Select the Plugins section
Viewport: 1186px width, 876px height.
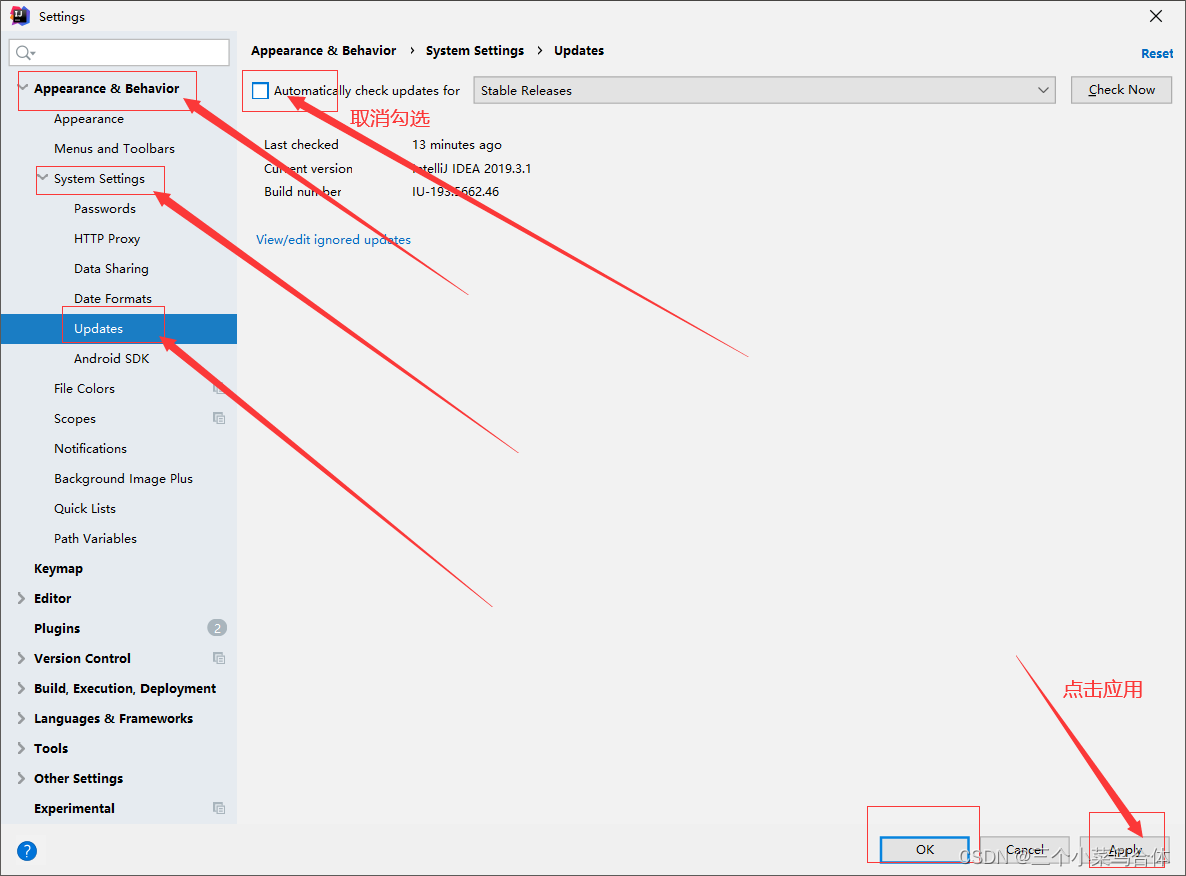(57, 629)
